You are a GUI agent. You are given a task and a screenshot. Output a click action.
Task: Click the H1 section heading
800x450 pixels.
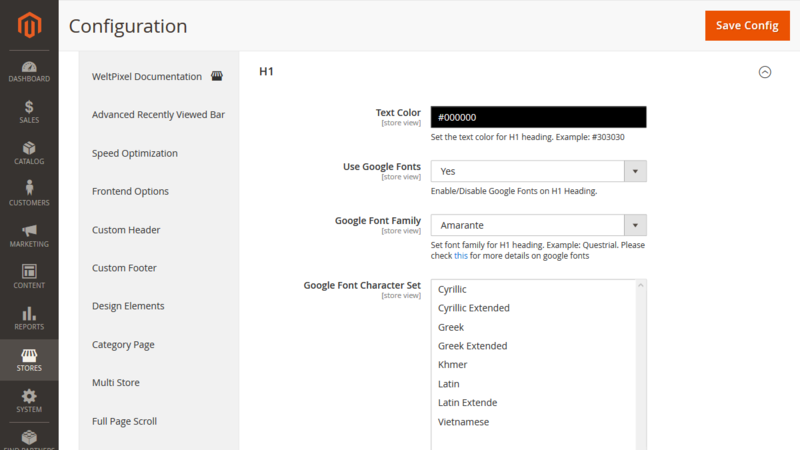266,71
